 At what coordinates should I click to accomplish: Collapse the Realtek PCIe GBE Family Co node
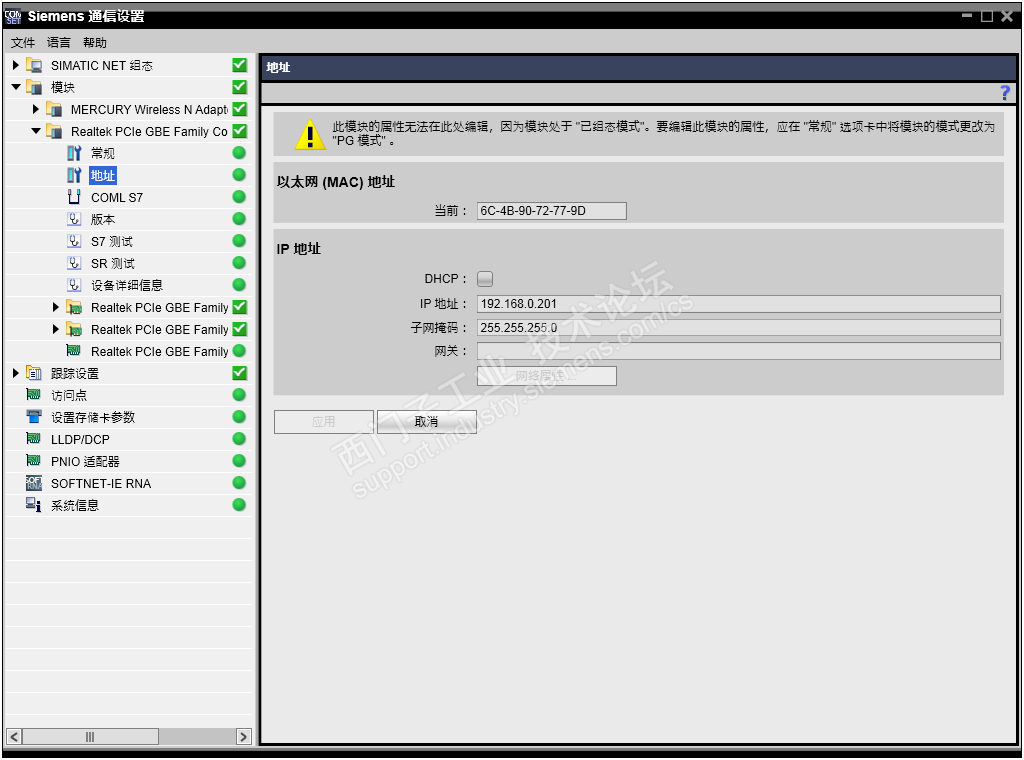click(37, 131)
